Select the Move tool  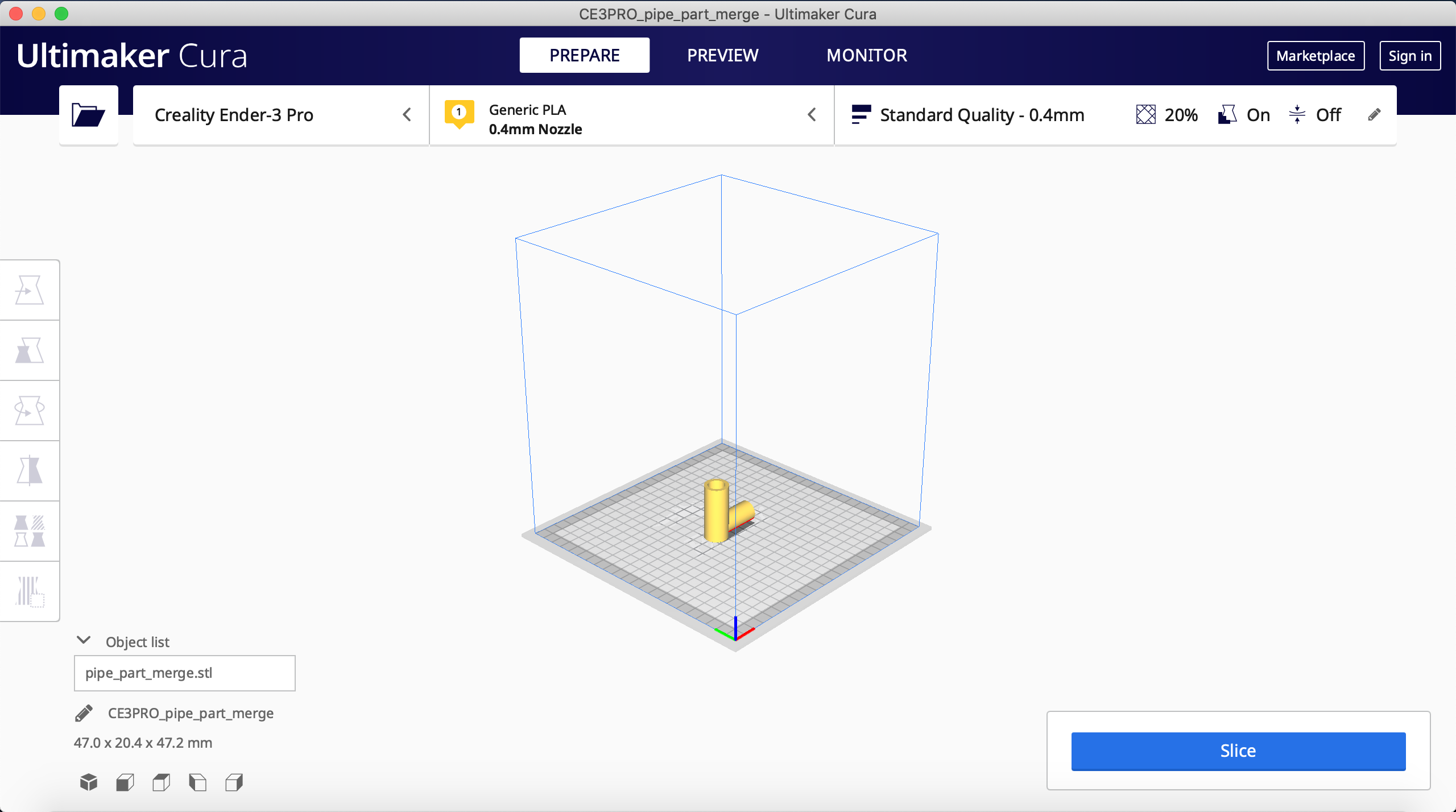[30, 291]
